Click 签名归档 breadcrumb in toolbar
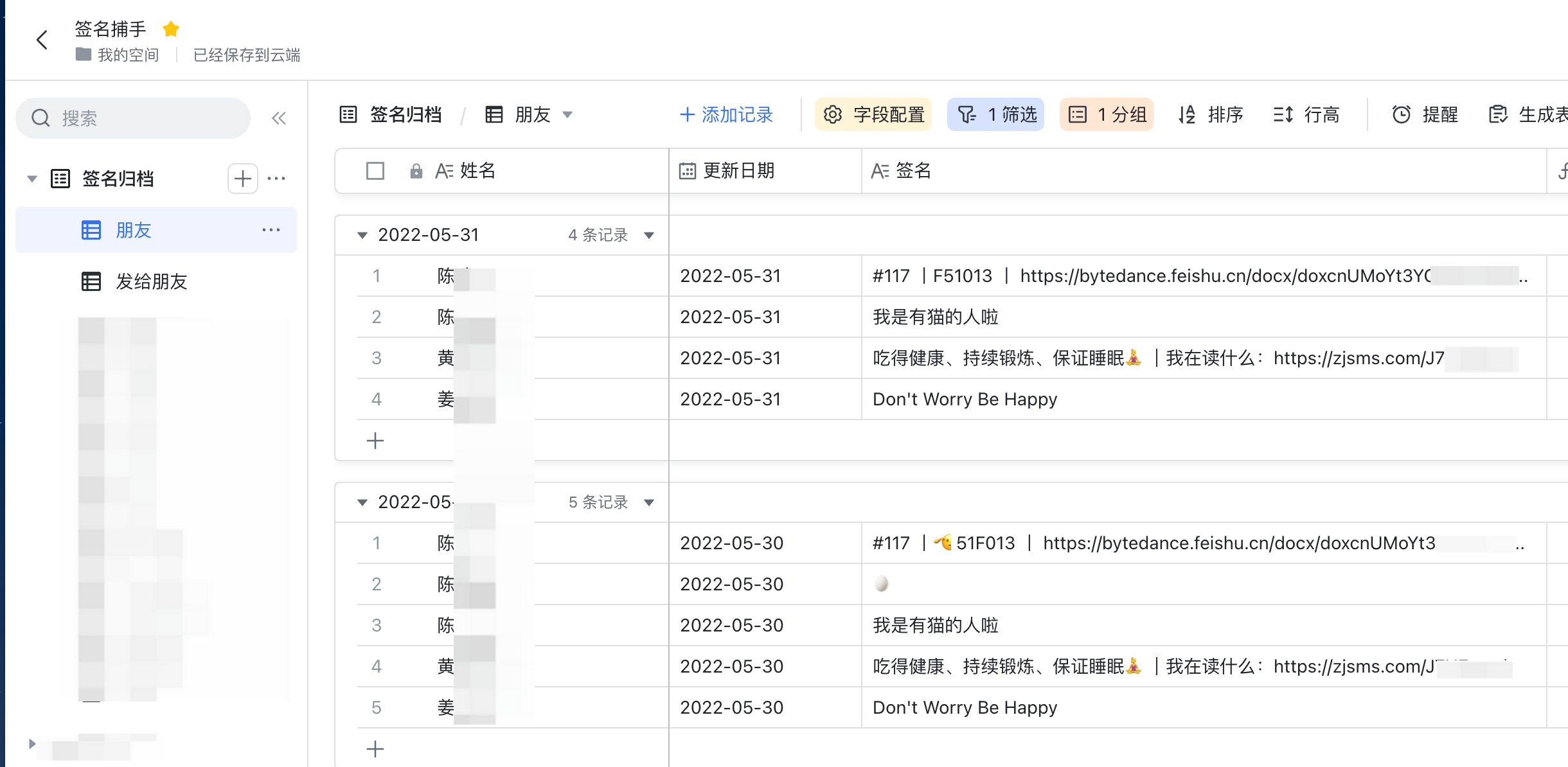1568x767 pixels. tap(391, 115)
